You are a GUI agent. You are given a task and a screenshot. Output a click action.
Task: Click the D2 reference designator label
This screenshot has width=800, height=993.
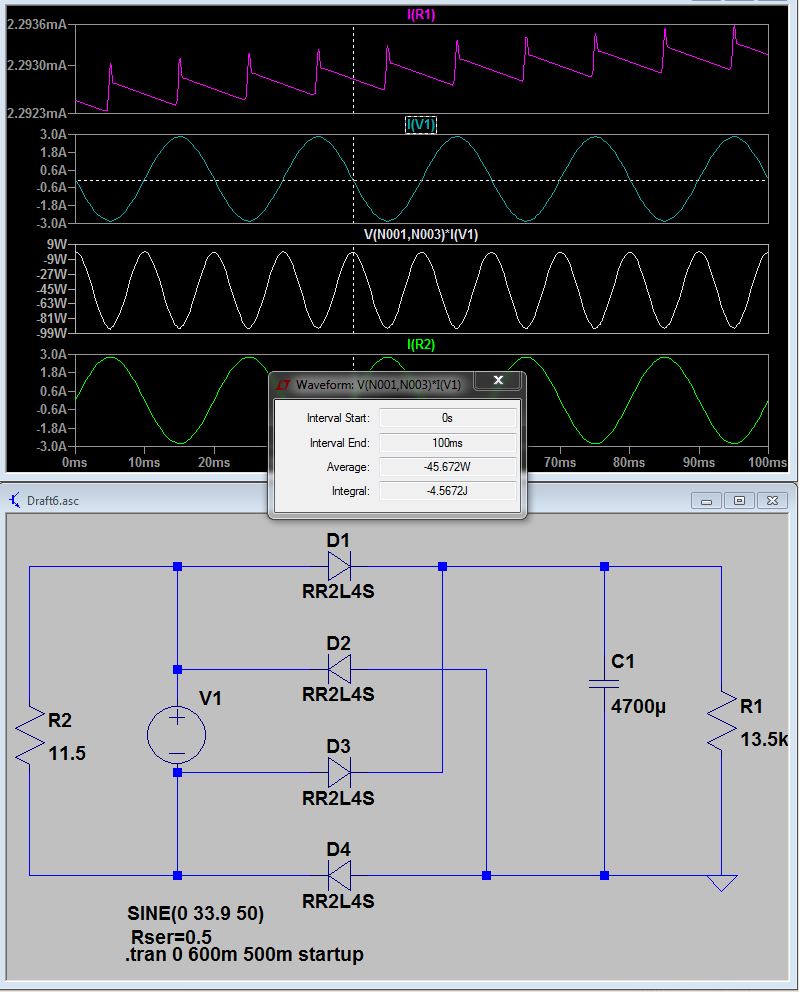(x=338, y=643)
